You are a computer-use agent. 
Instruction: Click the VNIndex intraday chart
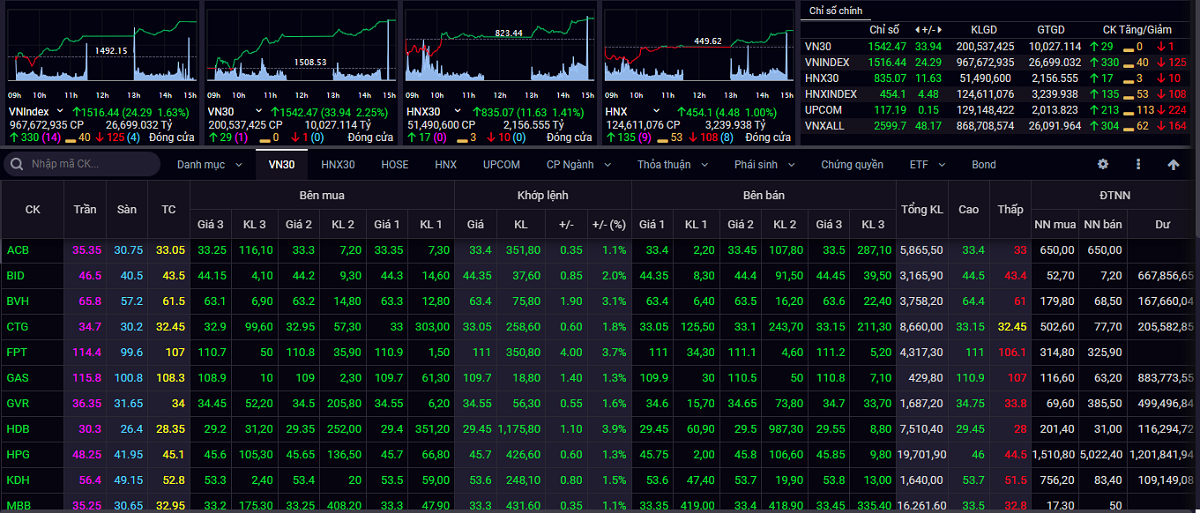(x=100, y=51)
